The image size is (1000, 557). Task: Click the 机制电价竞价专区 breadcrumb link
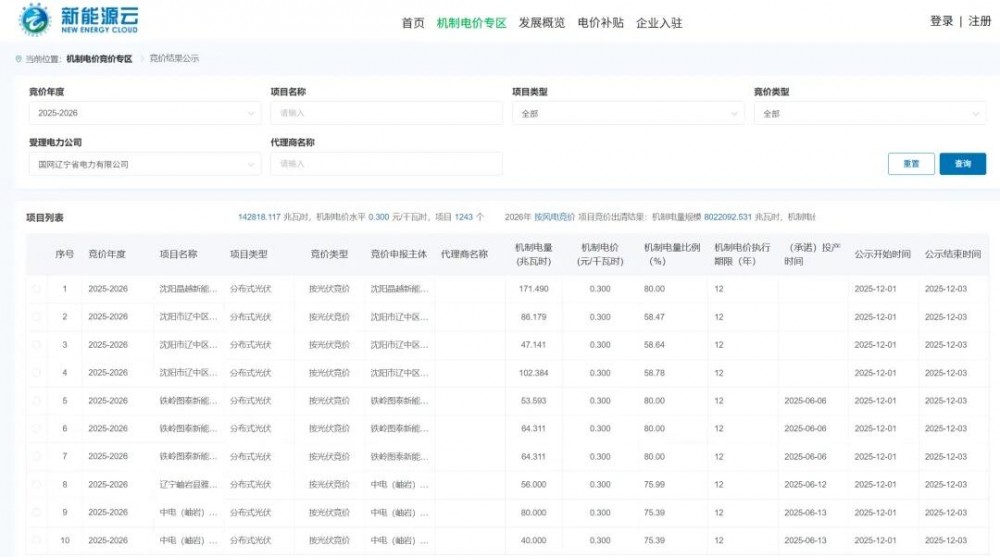99,59
